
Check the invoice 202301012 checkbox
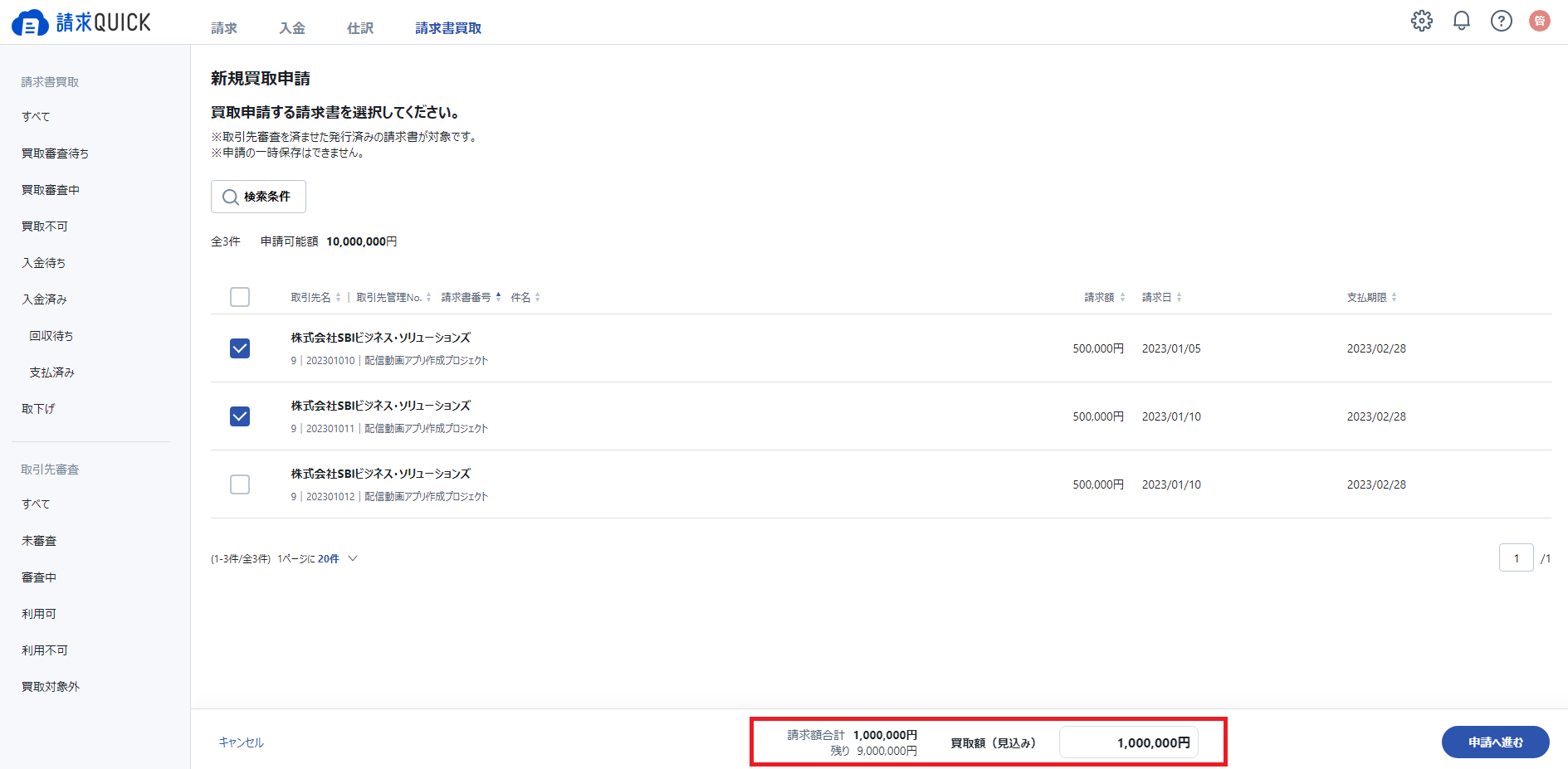[x=240, y=484]
